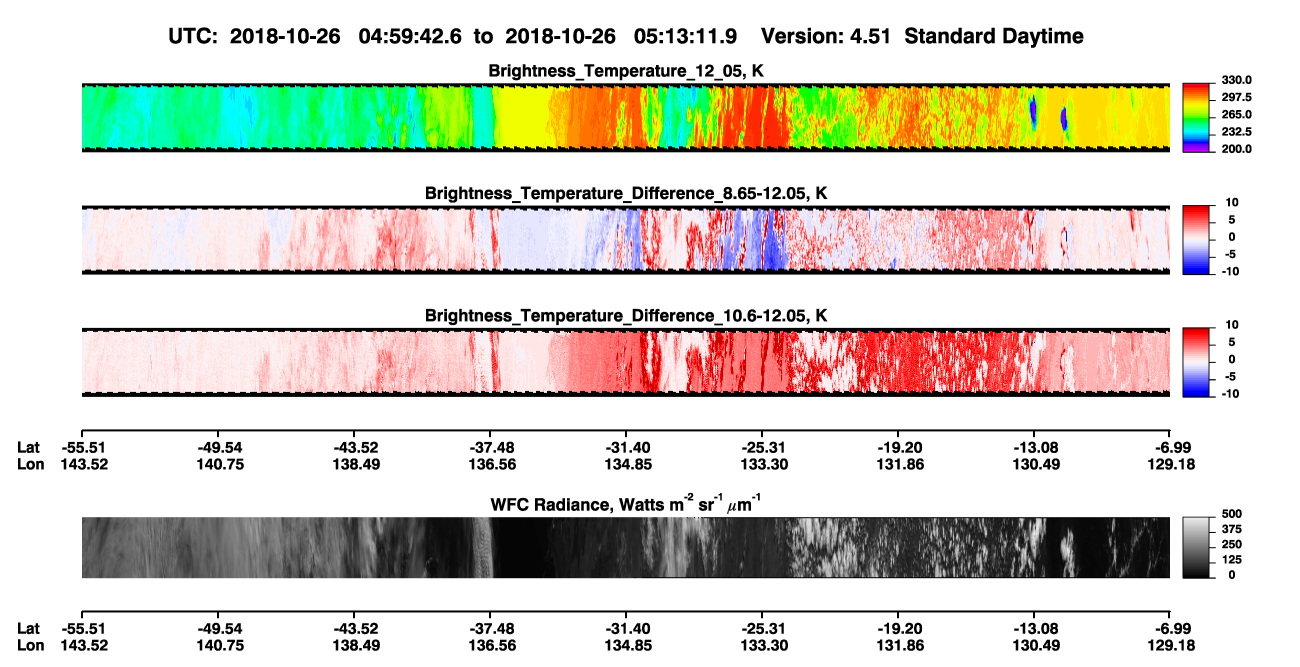Viewport: 1300px width, 667px height.
Task: Click the title 'Brightness_Temperature_12_05, K'
Action: click(625, 70)
